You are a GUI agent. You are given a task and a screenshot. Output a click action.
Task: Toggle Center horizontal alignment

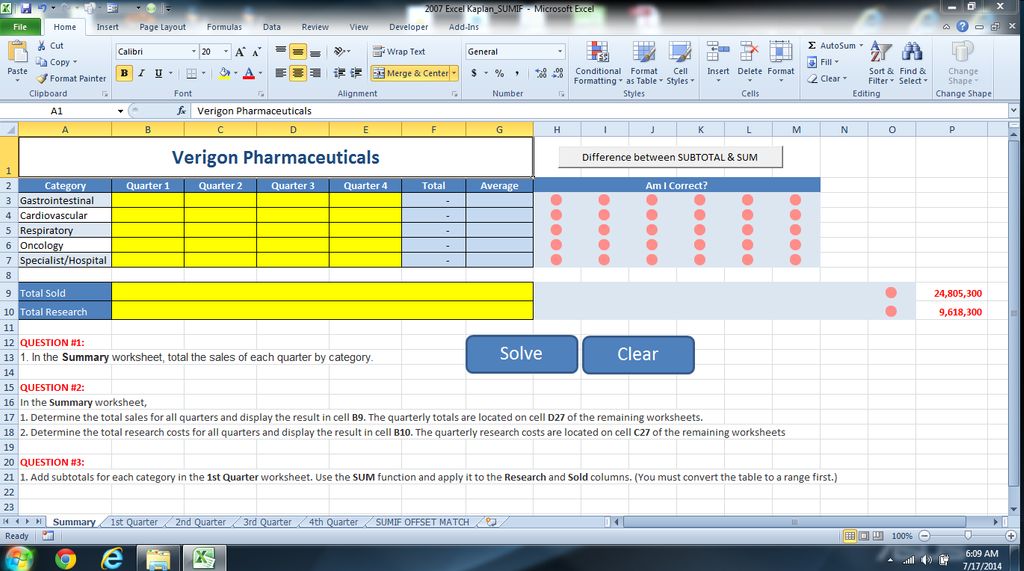[x=298, y=73]
